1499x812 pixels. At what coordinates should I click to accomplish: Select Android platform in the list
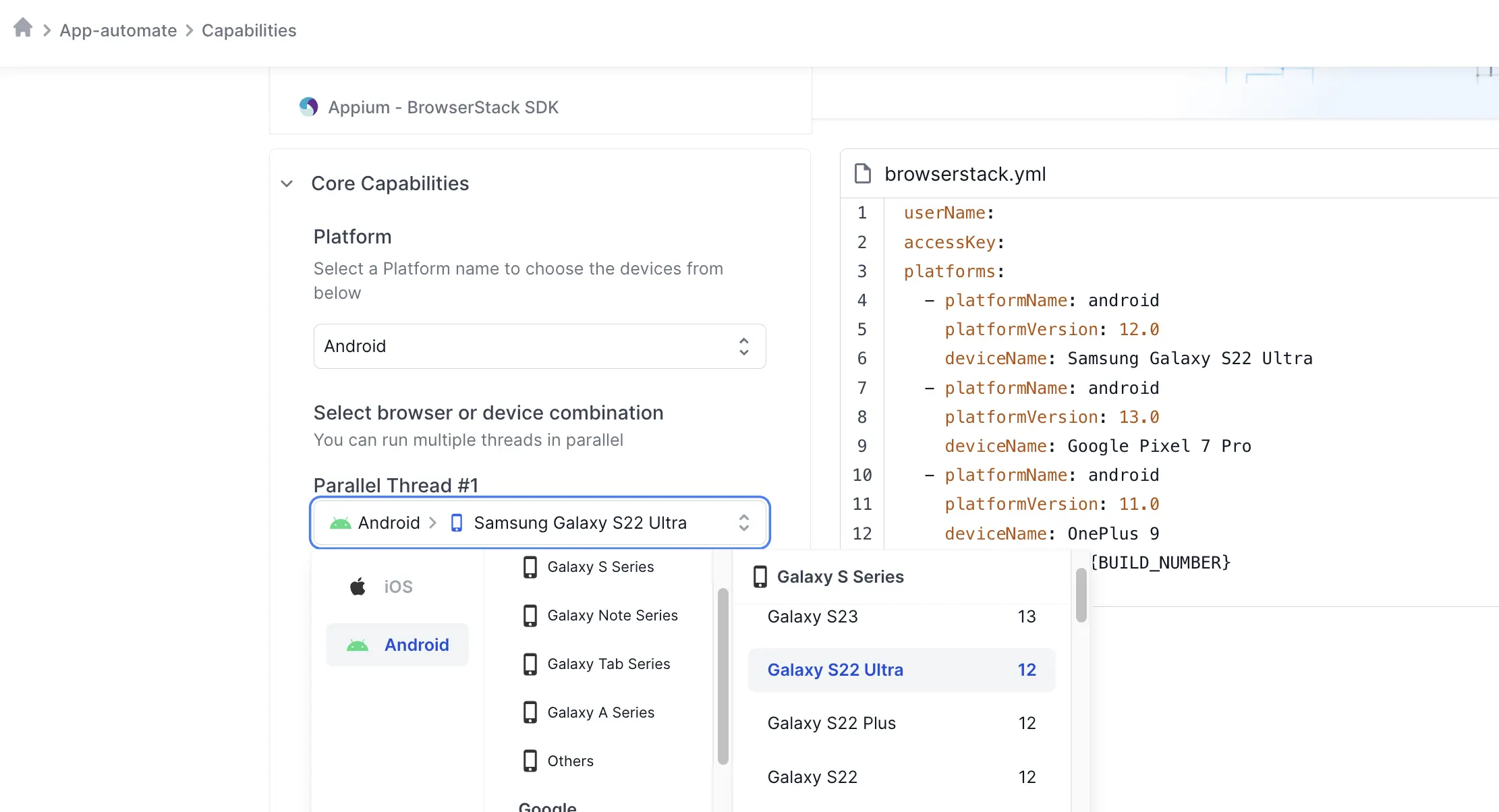416,645
